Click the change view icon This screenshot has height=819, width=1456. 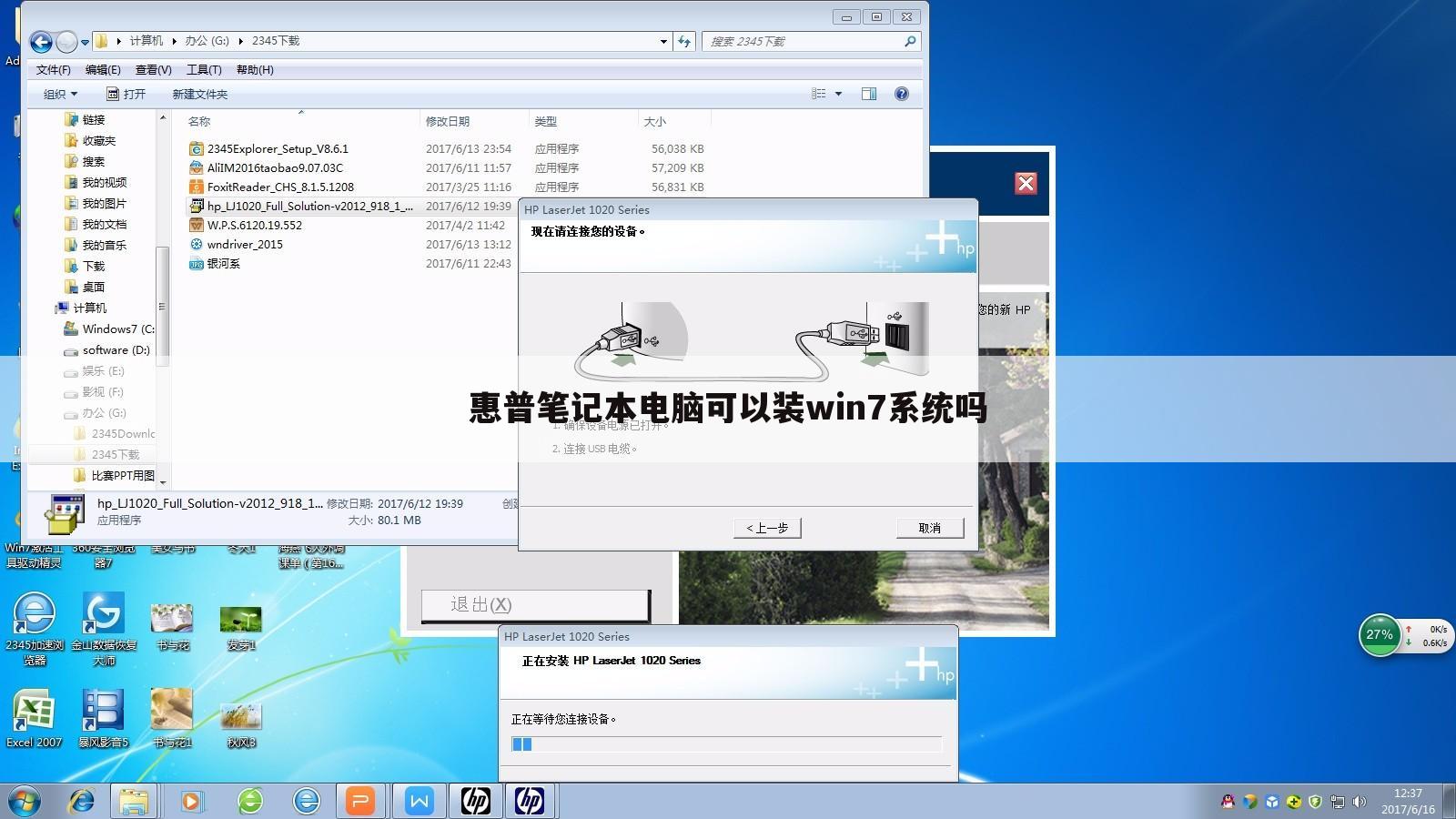[819, 94]
